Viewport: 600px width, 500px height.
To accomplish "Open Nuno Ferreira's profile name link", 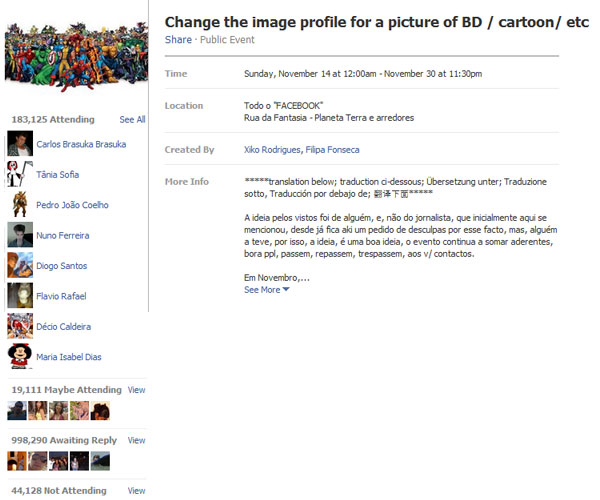I will point(63,236).
